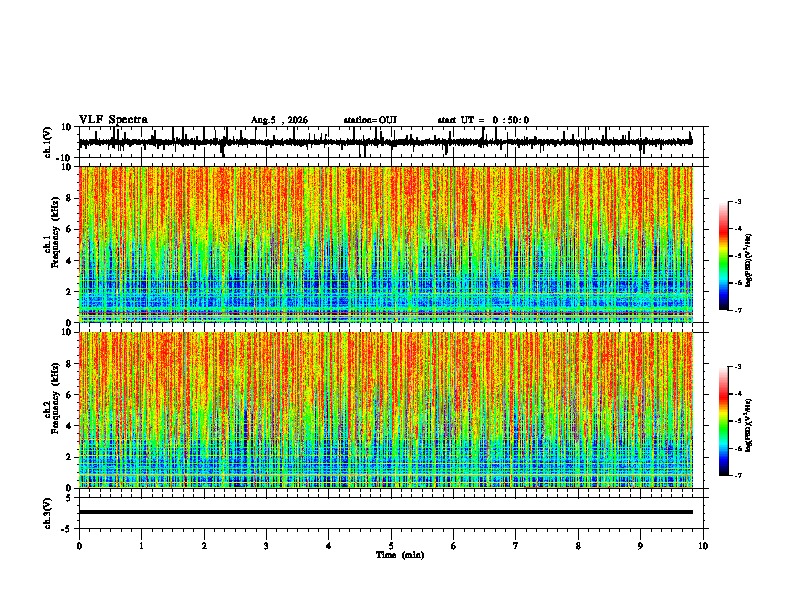Click the thick ch.3 voltage trace line
This screenshot has width=792, height=612.
386,512
